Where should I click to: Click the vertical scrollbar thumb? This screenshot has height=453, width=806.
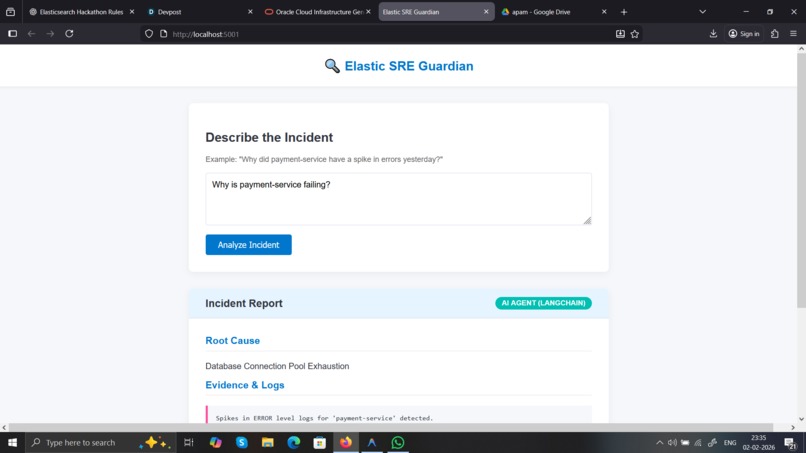(x=801, y=180)
